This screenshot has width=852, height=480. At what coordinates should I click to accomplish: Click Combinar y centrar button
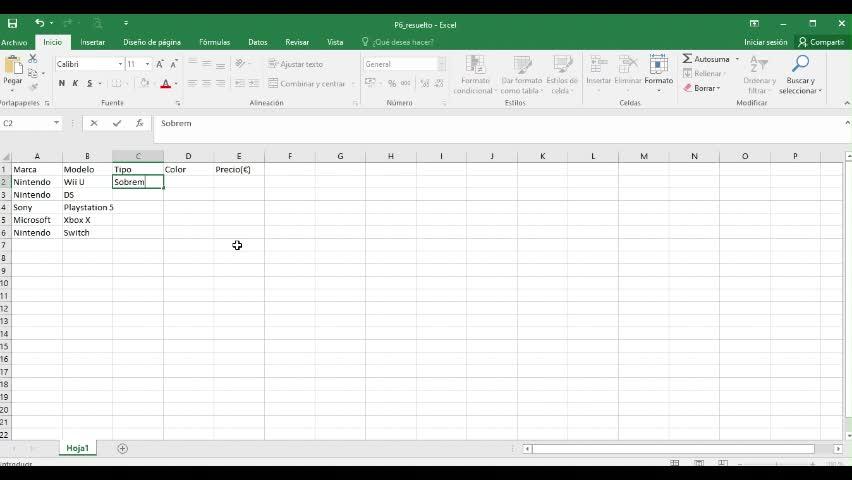point(307,83)
